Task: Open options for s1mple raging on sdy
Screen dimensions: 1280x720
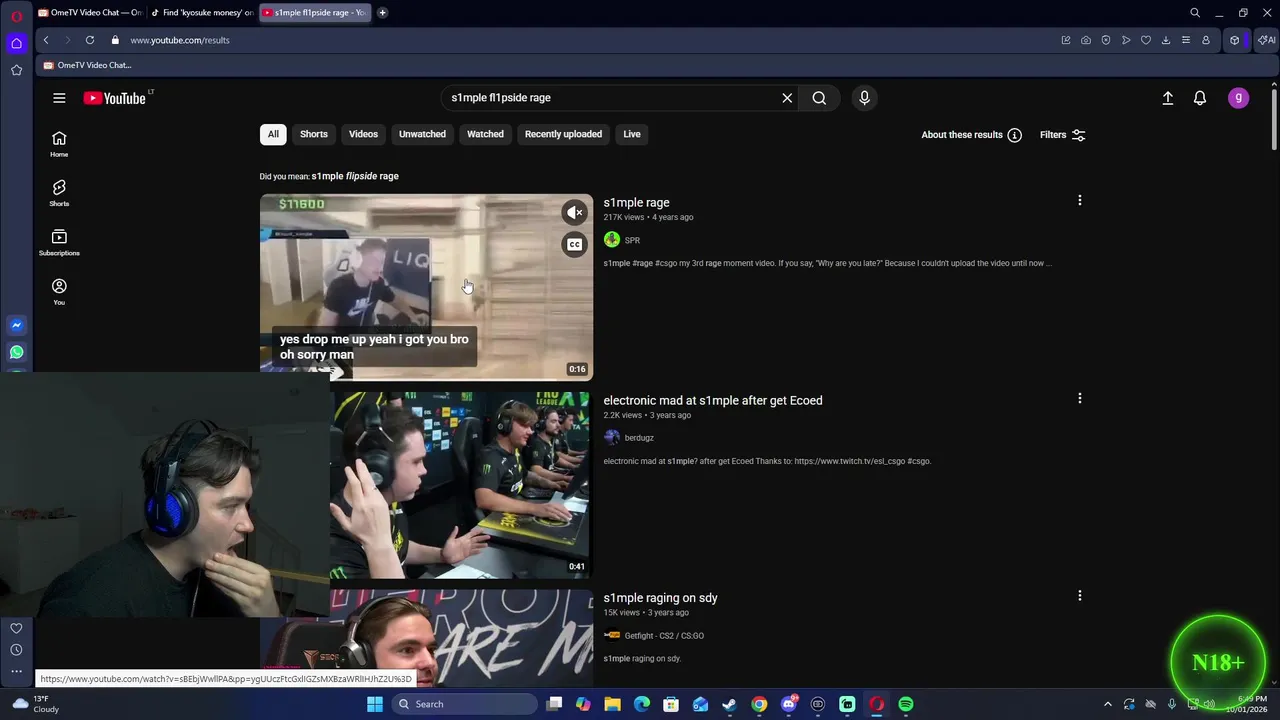Action: (1079, 596)
